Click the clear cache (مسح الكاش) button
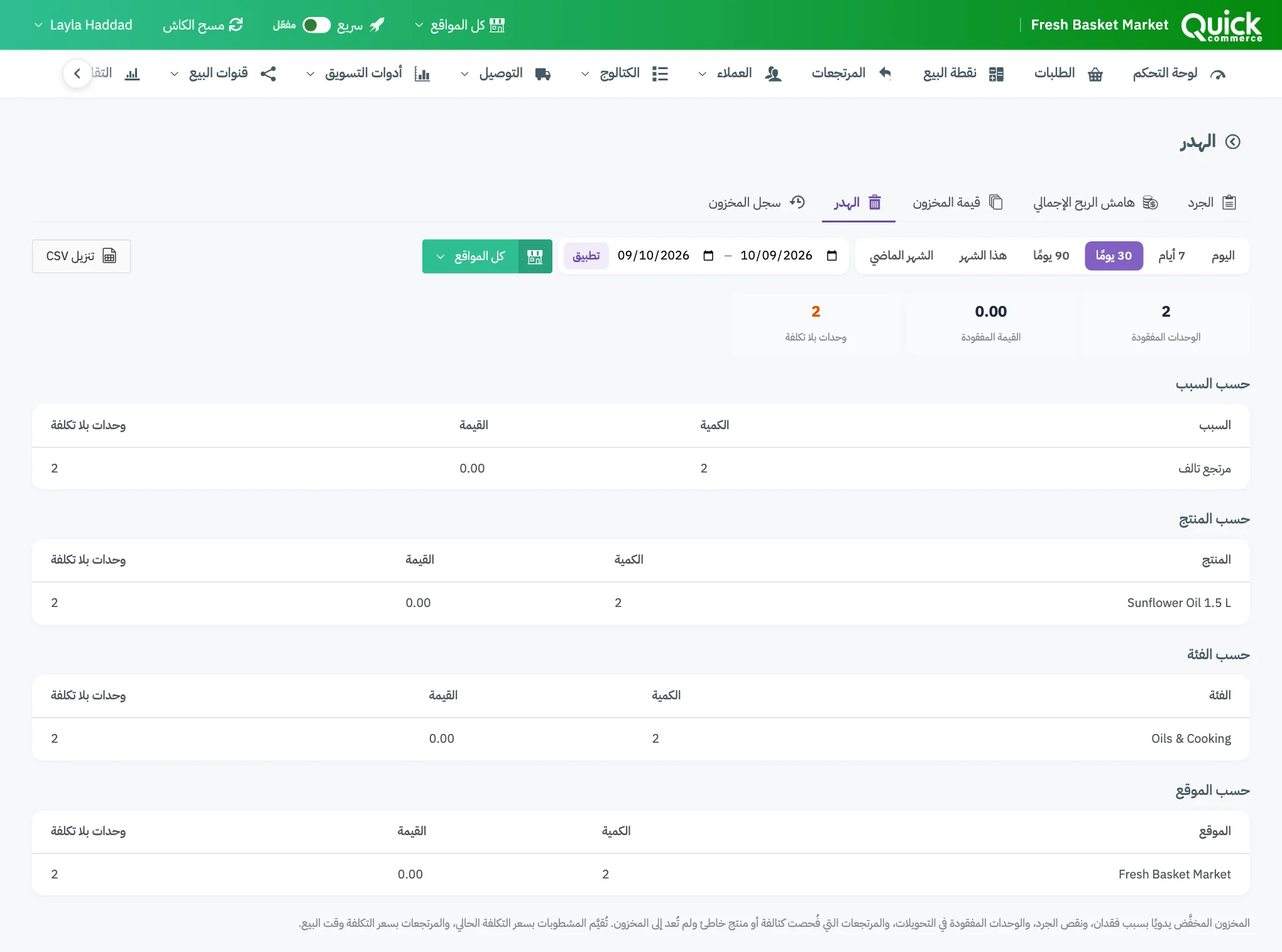1282x952 pixels. tap(202, 25)
